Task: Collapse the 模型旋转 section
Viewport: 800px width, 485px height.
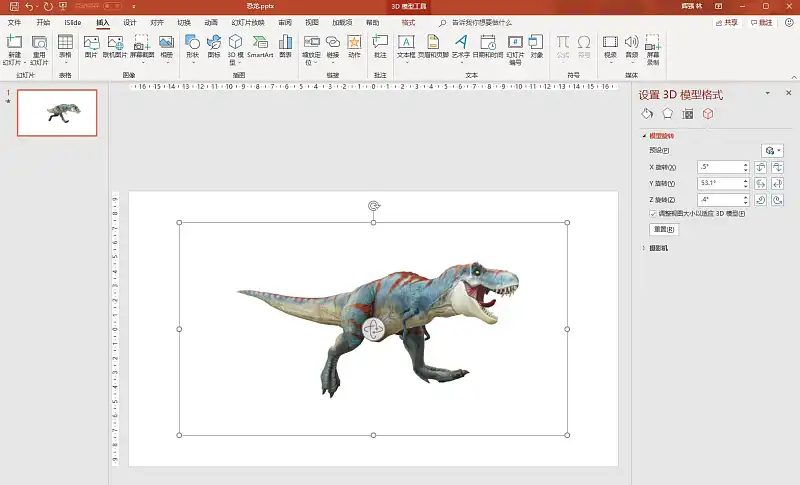Action: point(660,135)
